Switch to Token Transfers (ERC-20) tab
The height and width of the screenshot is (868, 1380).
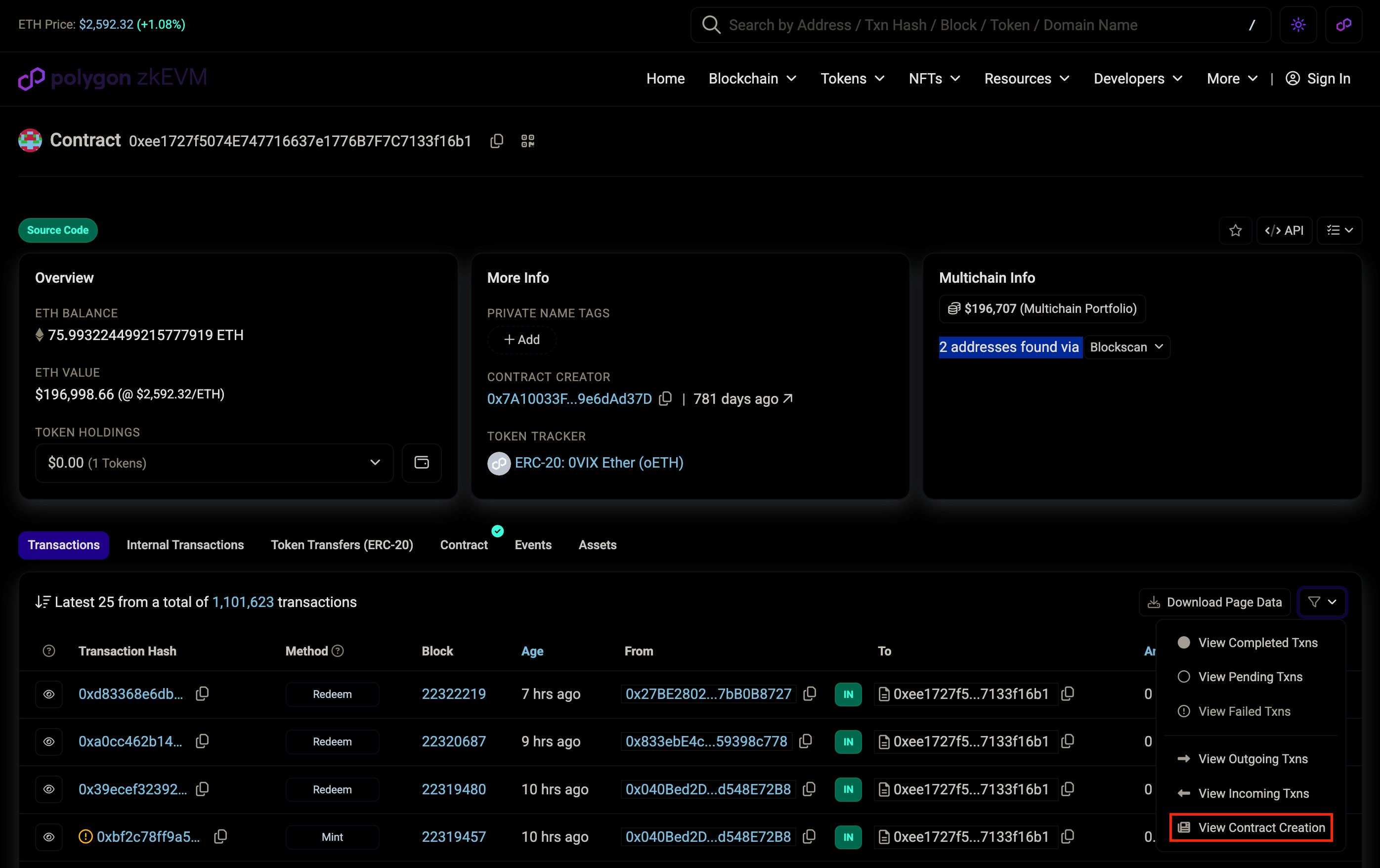click(x=342, y=545)
